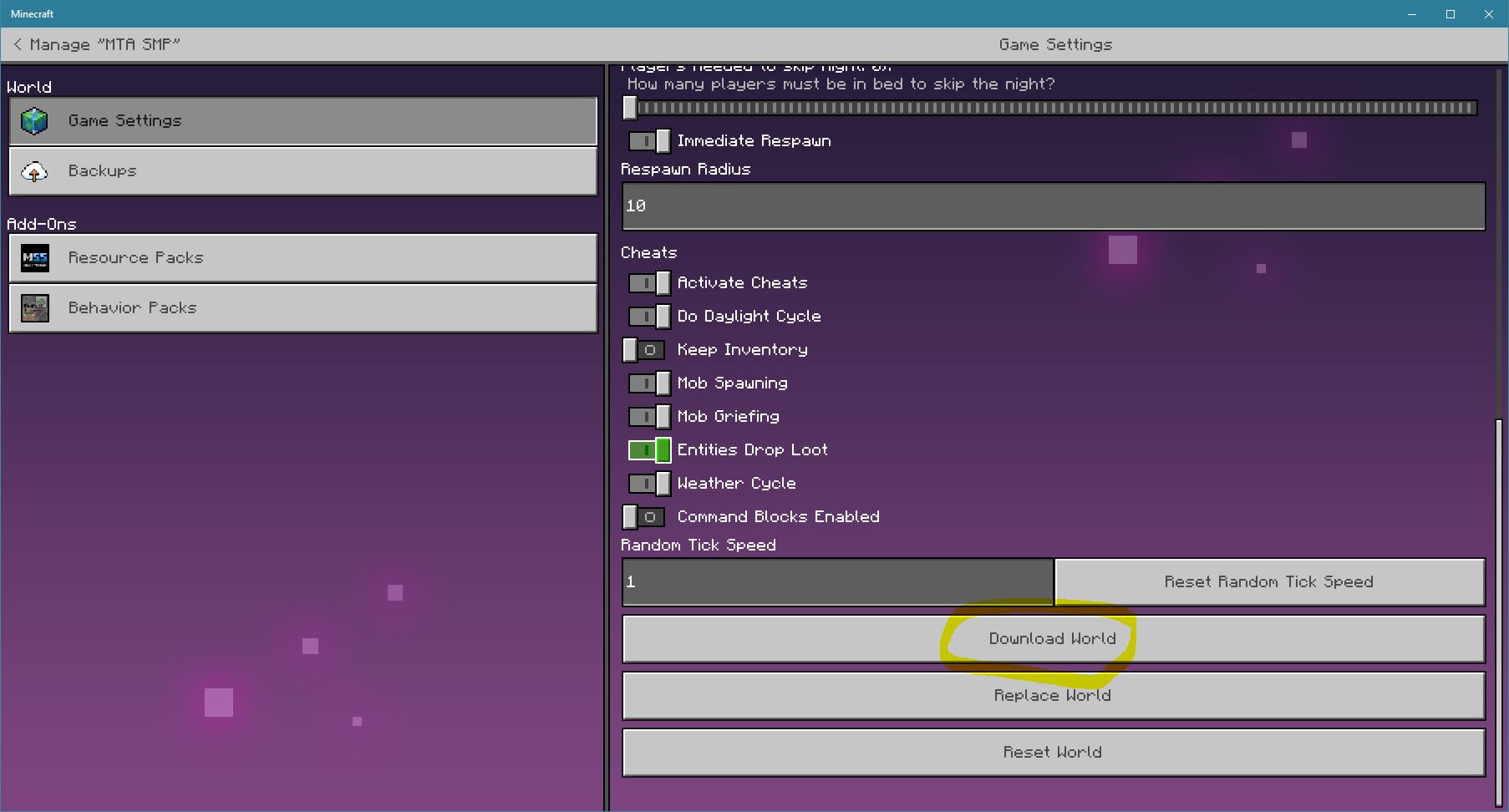Image resolution: width=1509 pixels, height=812 pixels.
Task: Open the Resource Packs section
Action: coord(303,258)
